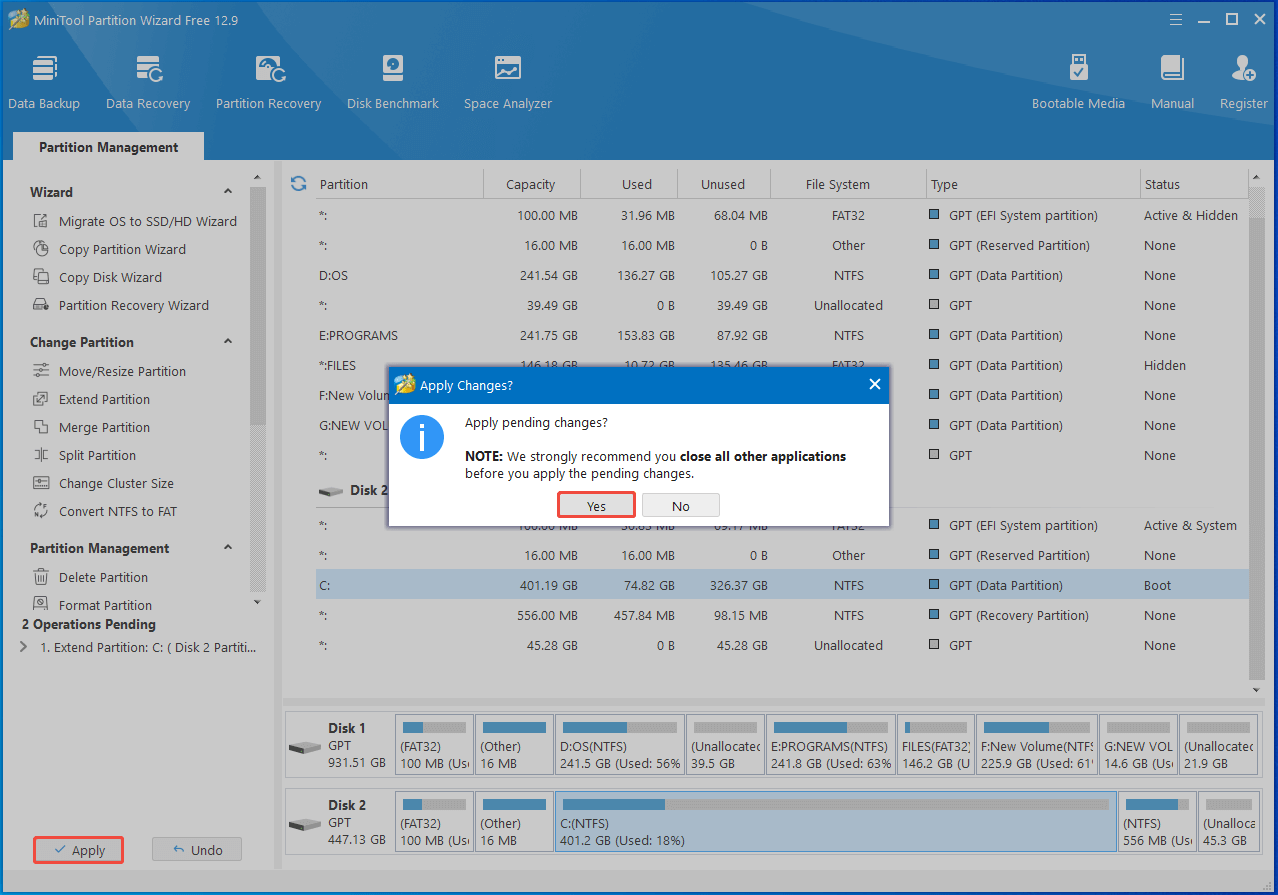Click No in the Apply Changes dialog

pyautogui.click(x=681, y=506)
